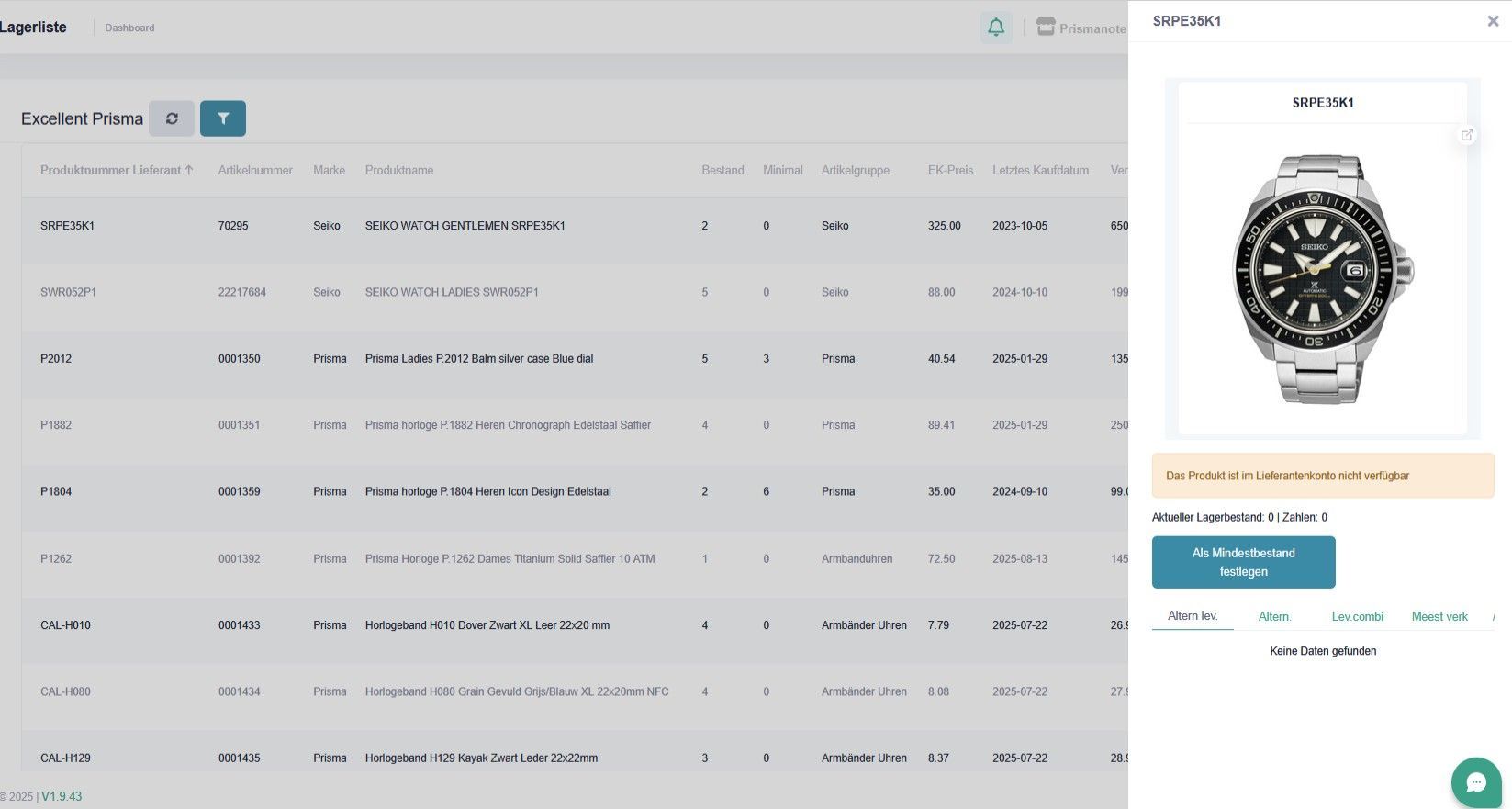Sort by Produktnummer Lieferant column

[117, 170]
